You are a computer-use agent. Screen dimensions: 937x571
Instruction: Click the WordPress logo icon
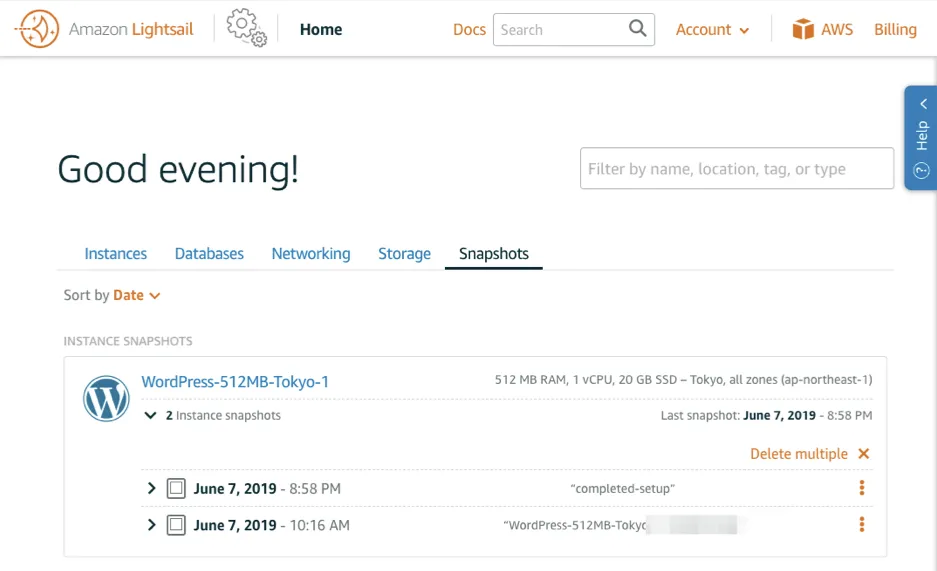[x=106, y=398]
